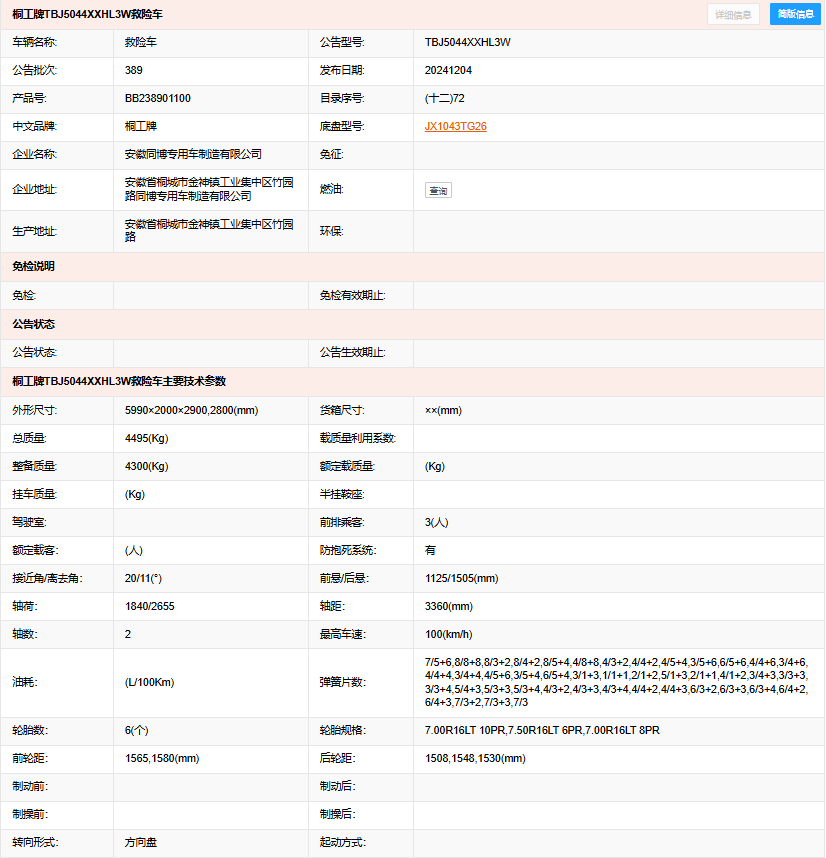Select the announcement model value TBJ5044XXHL3W
Screen dimensions: 826x858
tap(468, 43)
